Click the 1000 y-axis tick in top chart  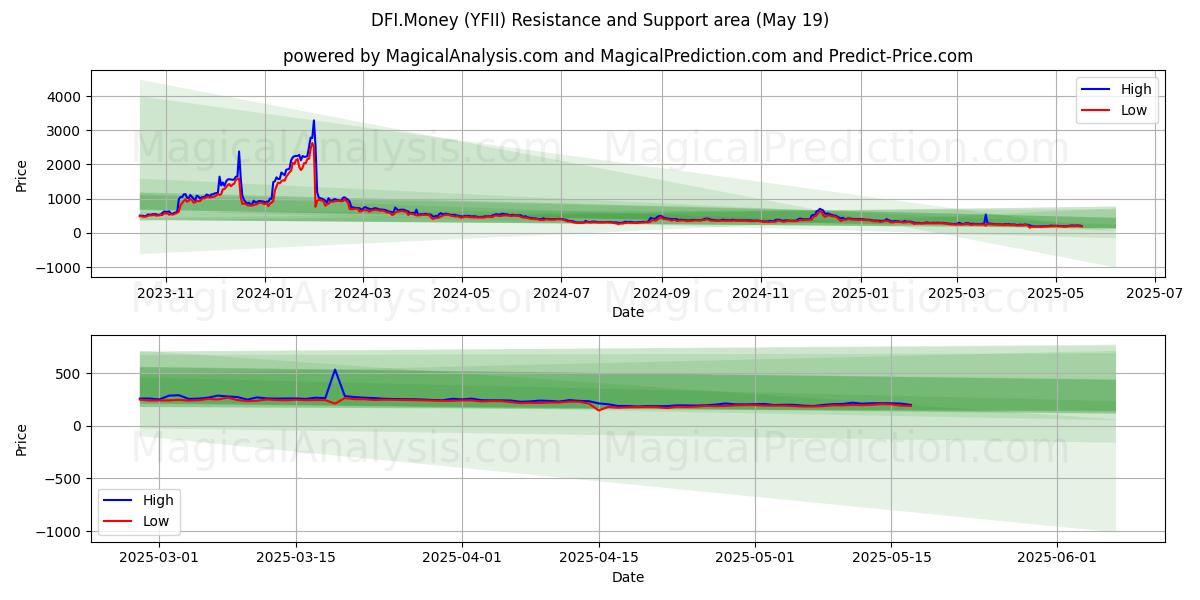tap(65, 199)
